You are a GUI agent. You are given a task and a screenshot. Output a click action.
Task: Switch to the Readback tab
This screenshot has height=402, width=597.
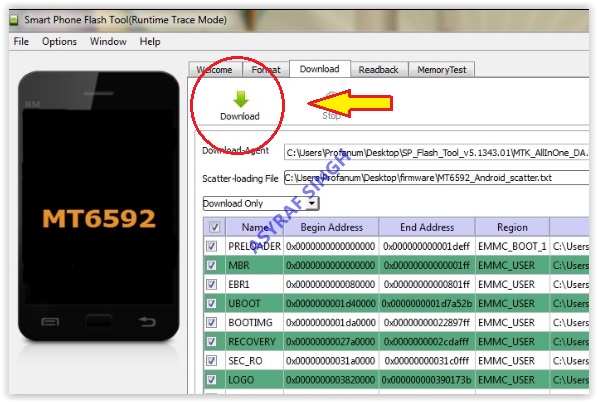coord(378,70)
